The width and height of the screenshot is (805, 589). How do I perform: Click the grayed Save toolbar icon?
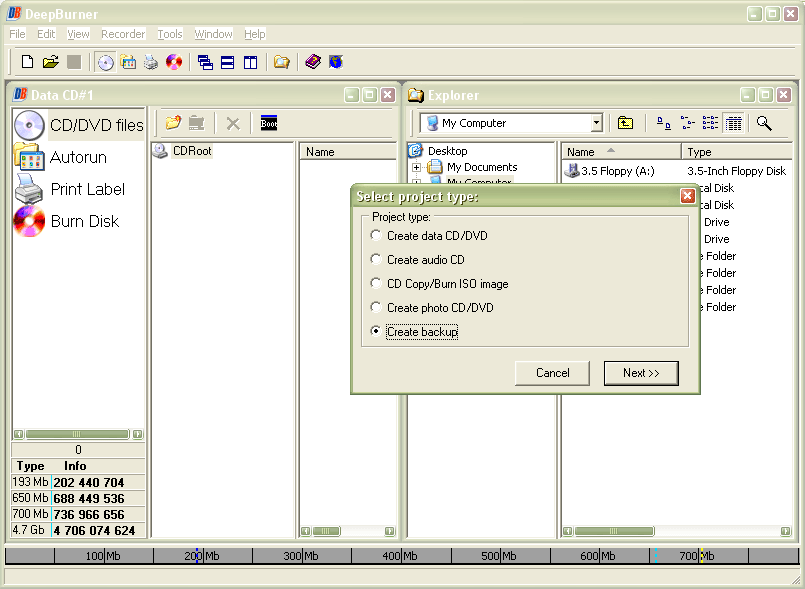point(74,62)
